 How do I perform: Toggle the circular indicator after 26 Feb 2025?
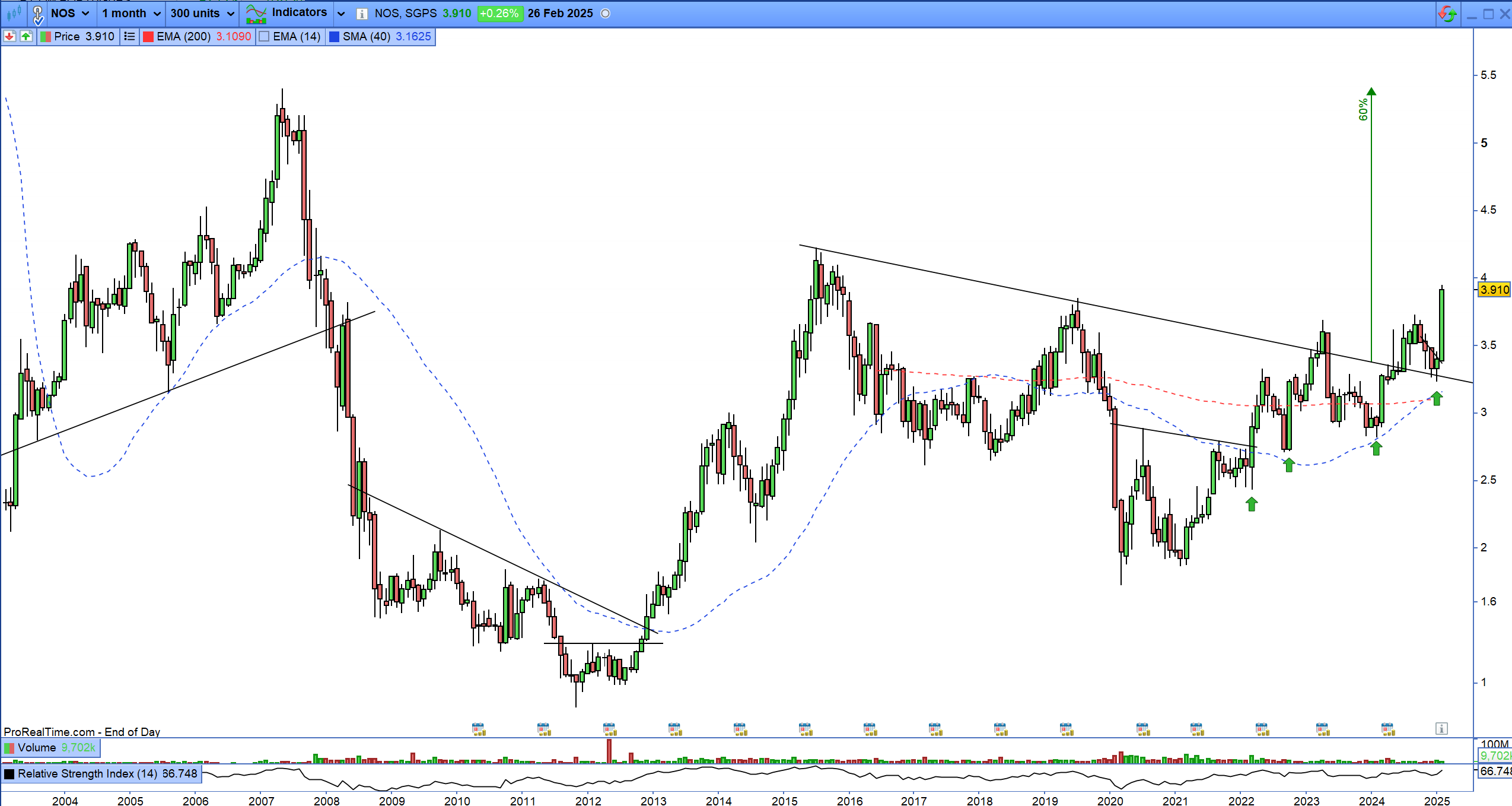(605, 14)
